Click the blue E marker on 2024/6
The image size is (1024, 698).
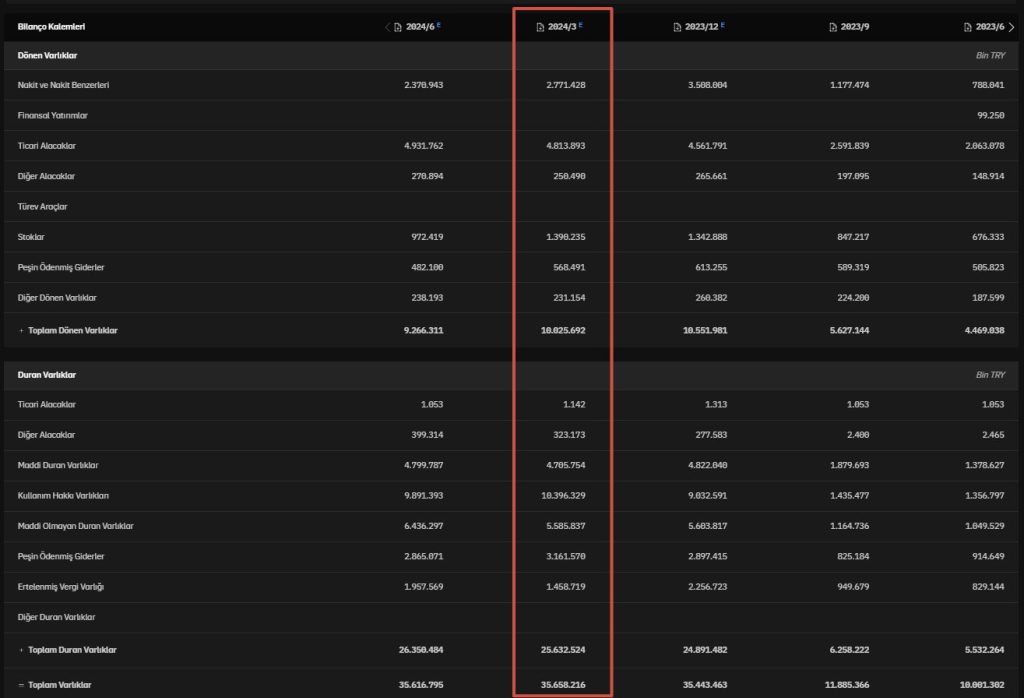(438, 25)
